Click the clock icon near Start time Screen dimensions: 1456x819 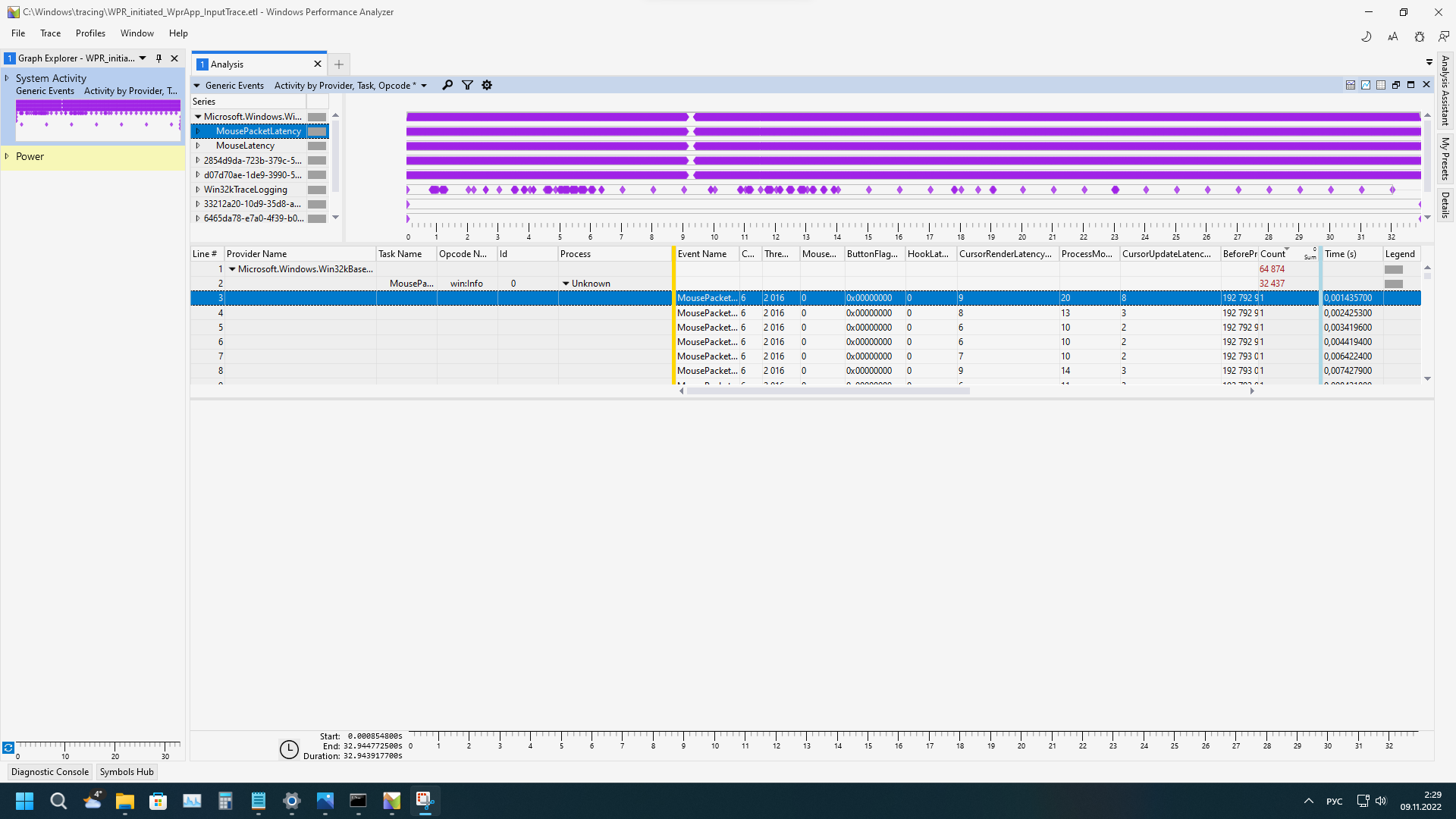click(289, 749)
